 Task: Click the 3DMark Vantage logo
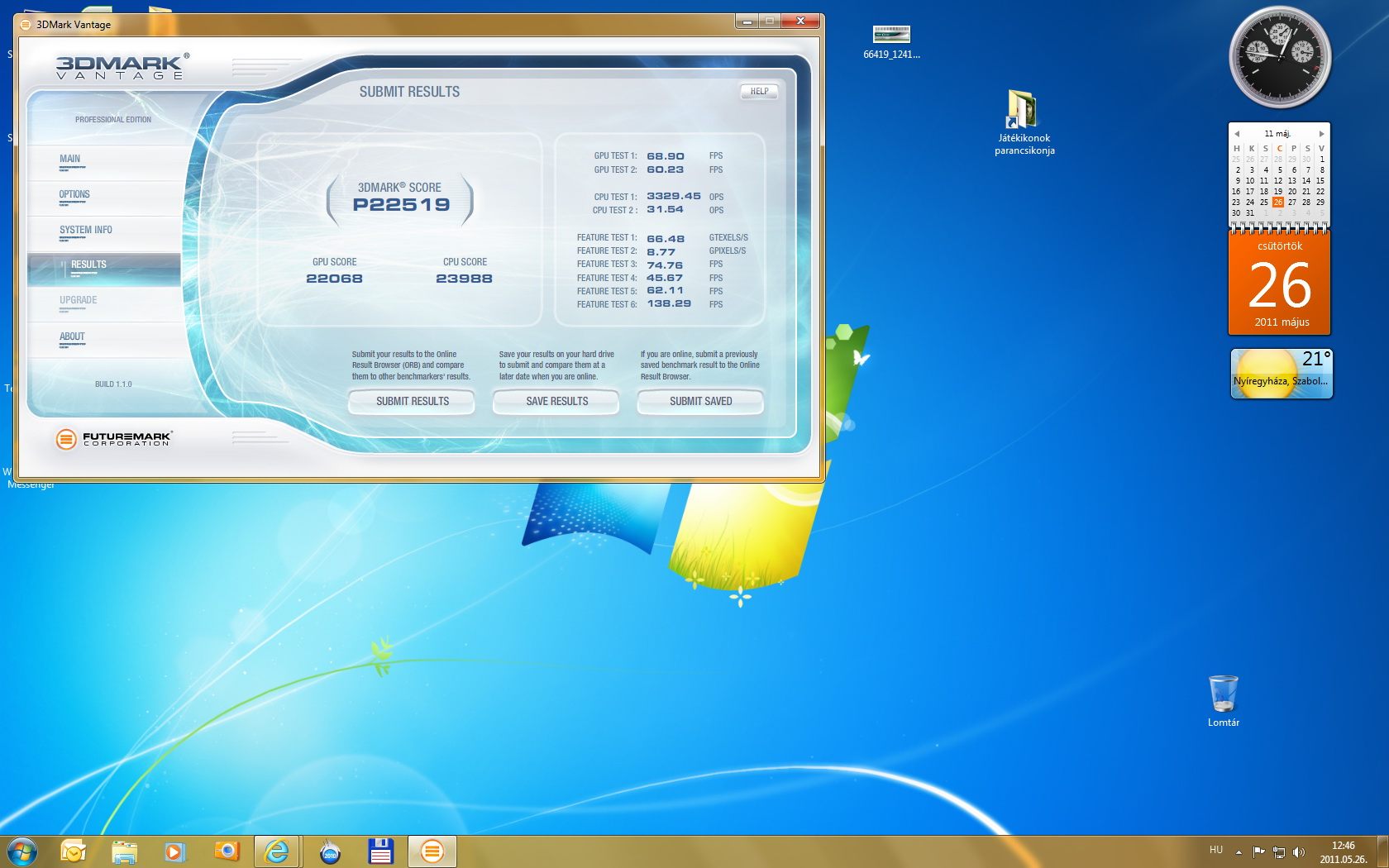(x=122, y=67)
